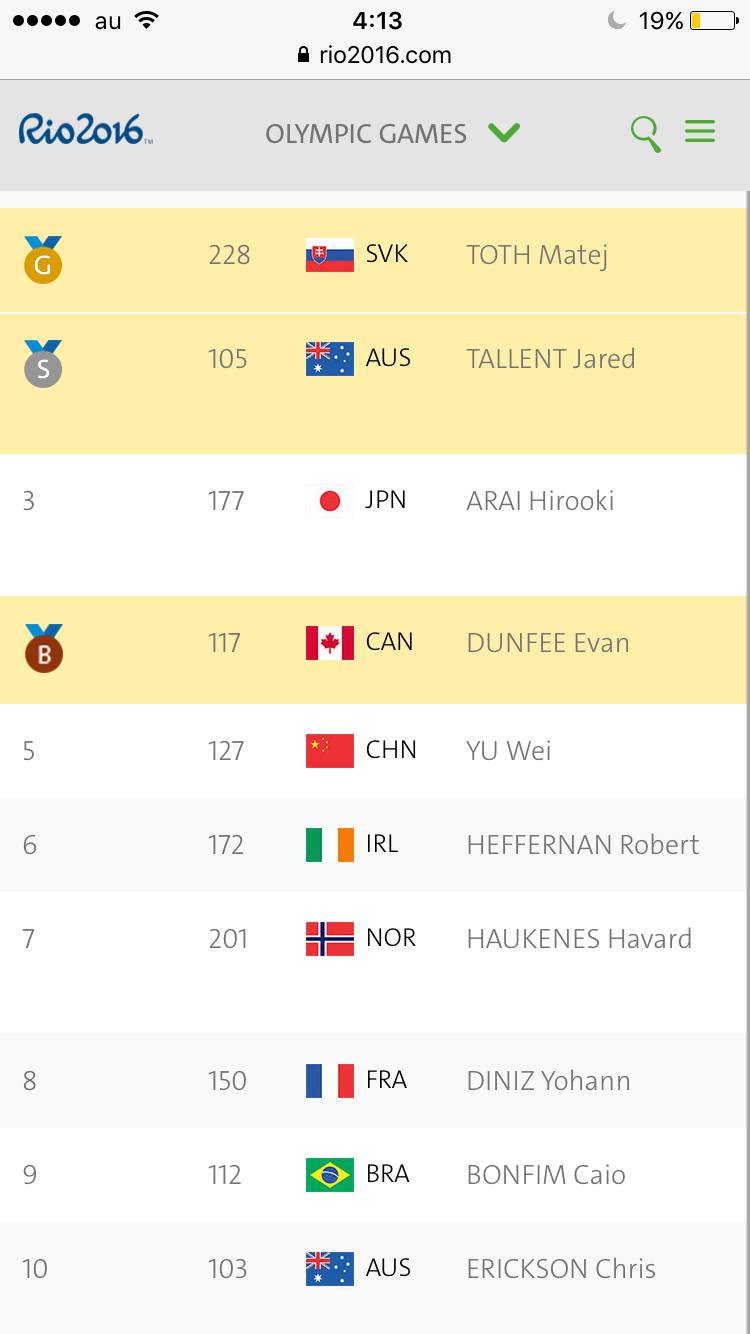Select the ARAI Hirooki result row
The image size is (750, 1334).
point(375,525)
